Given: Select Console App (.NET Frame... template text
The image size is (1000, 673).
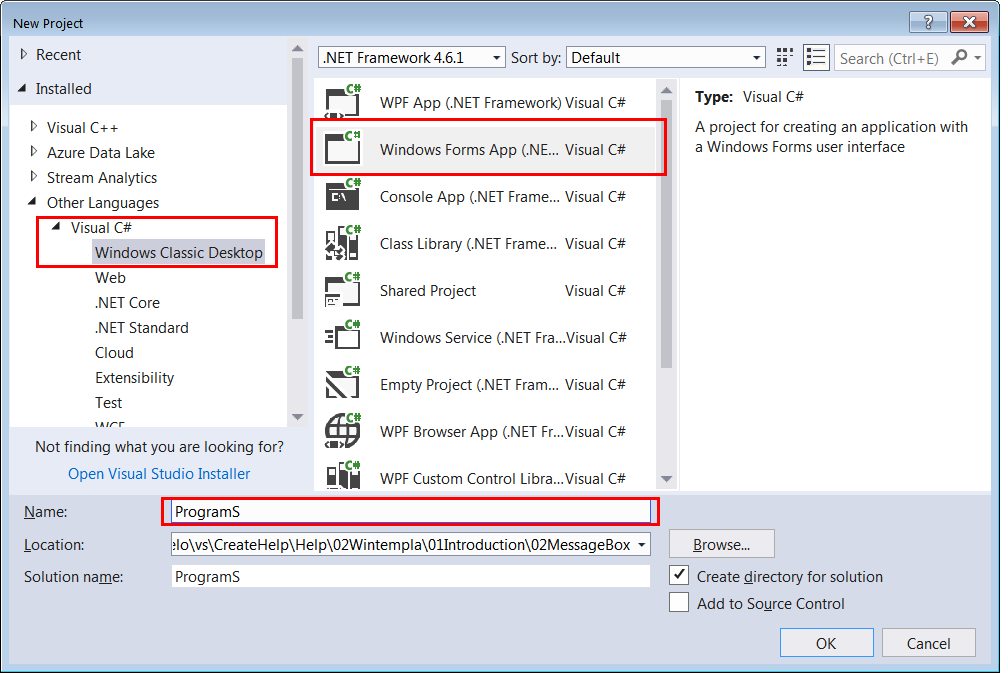Looking at the screenshot, I should tap(469, 196).
